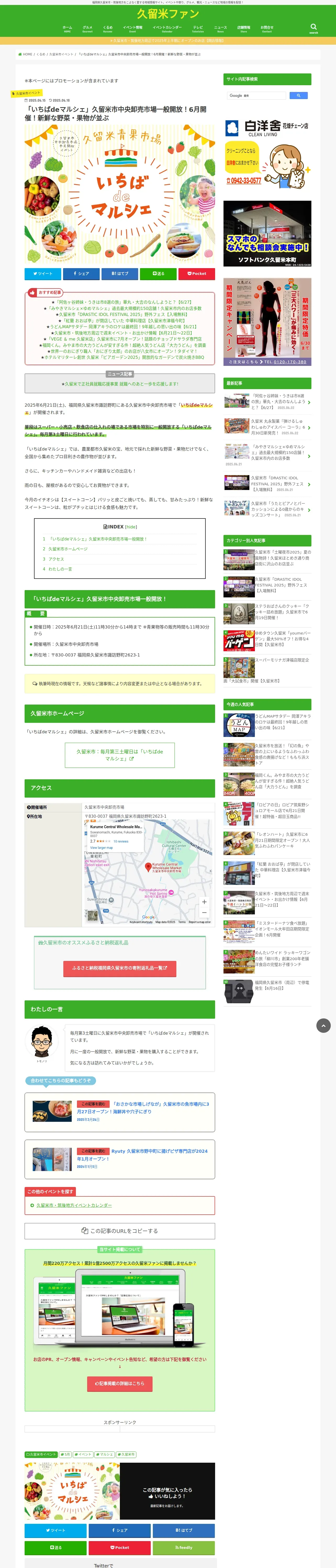This screenshot has height=1568, width=336.
Task: Open the 店舗情報 menu item
Action: (243, 28)
